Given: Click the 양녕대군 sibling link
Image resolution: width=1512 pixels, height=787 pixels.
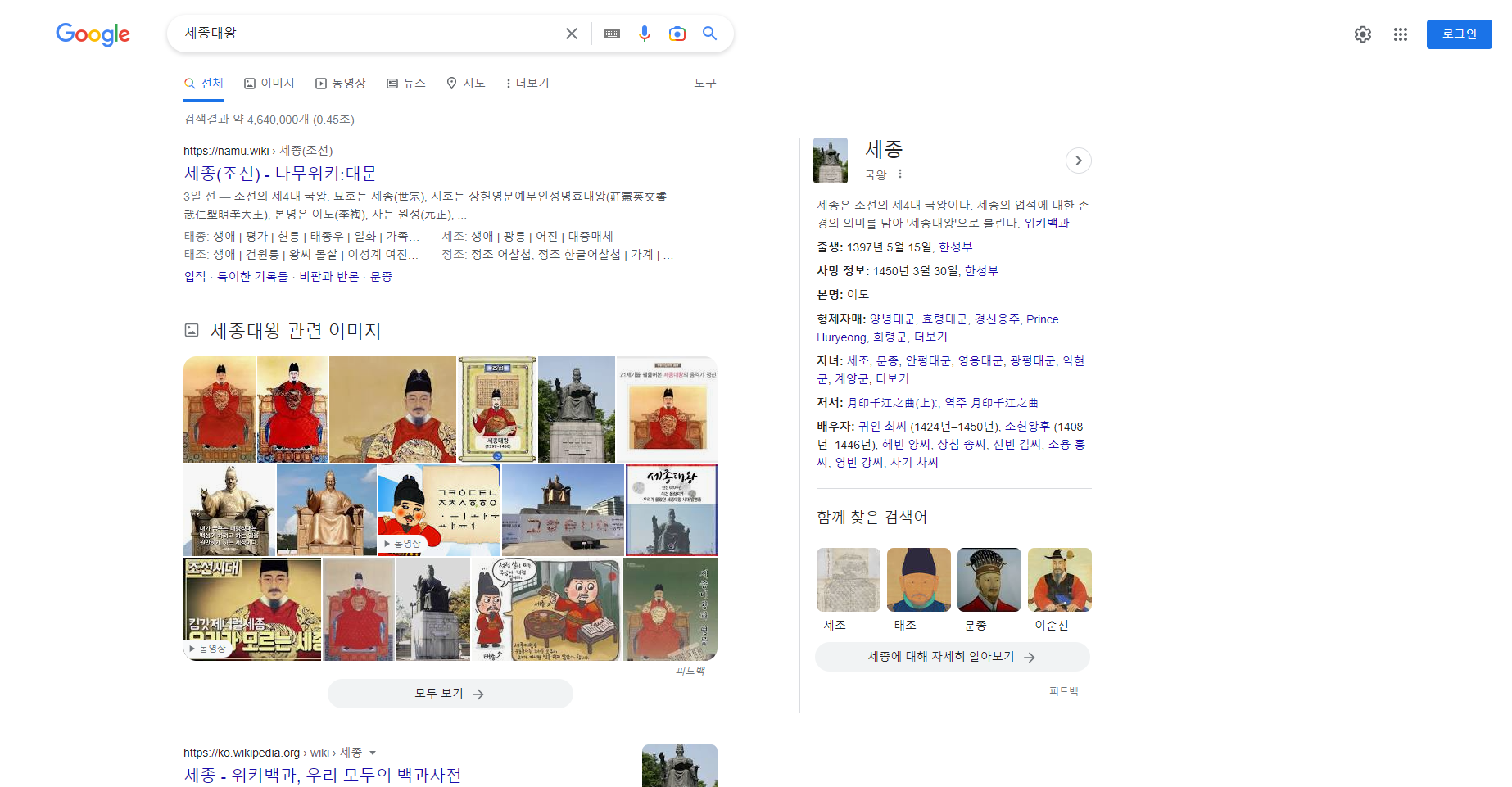Looking at the screenshot, I should 892,319.
